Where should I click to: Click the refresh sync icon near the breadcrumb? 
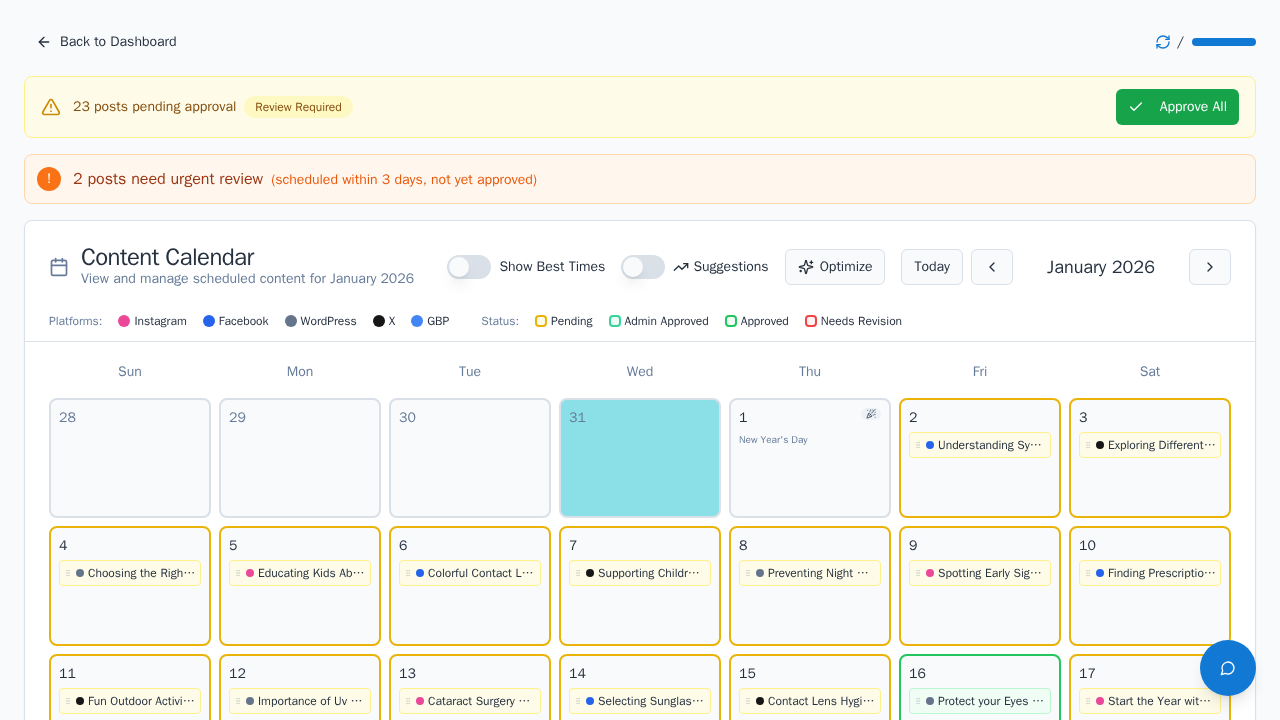[1162, 42]
